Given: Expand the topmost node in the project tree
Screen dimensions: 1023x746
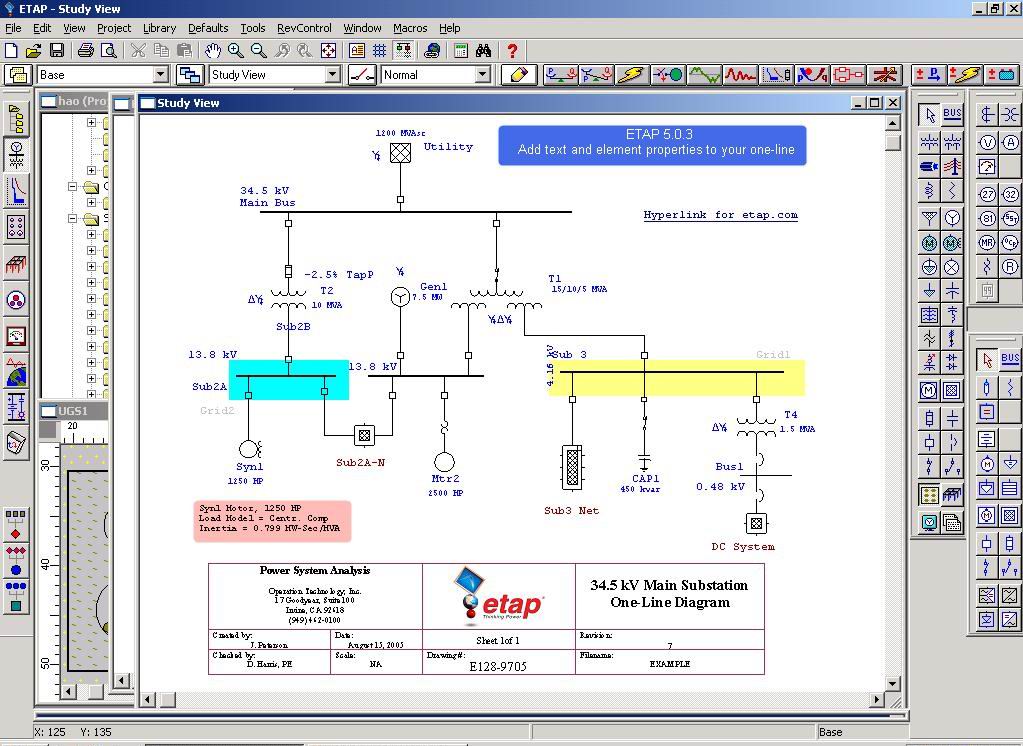Looking at the screenshot, I should [91, 122].
